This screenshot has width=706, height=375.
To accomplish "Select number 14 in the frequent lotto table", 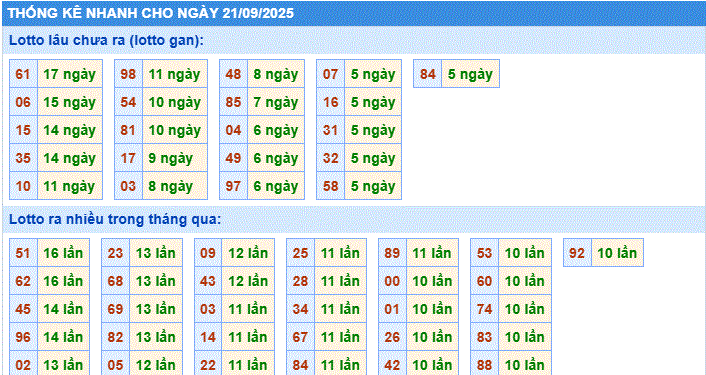I will pos(208,337).
